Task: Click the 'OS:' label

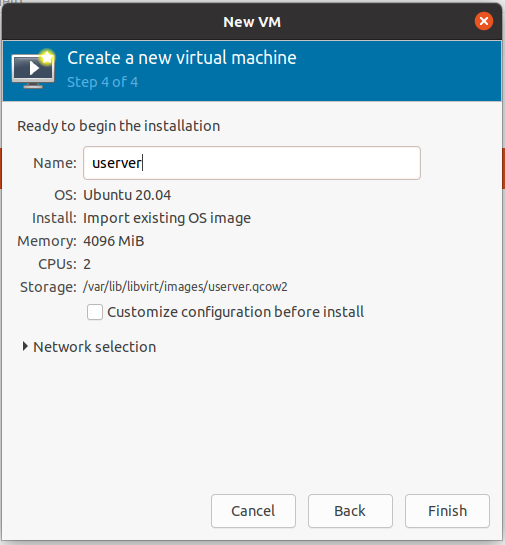Action: [x=65, y=195]
